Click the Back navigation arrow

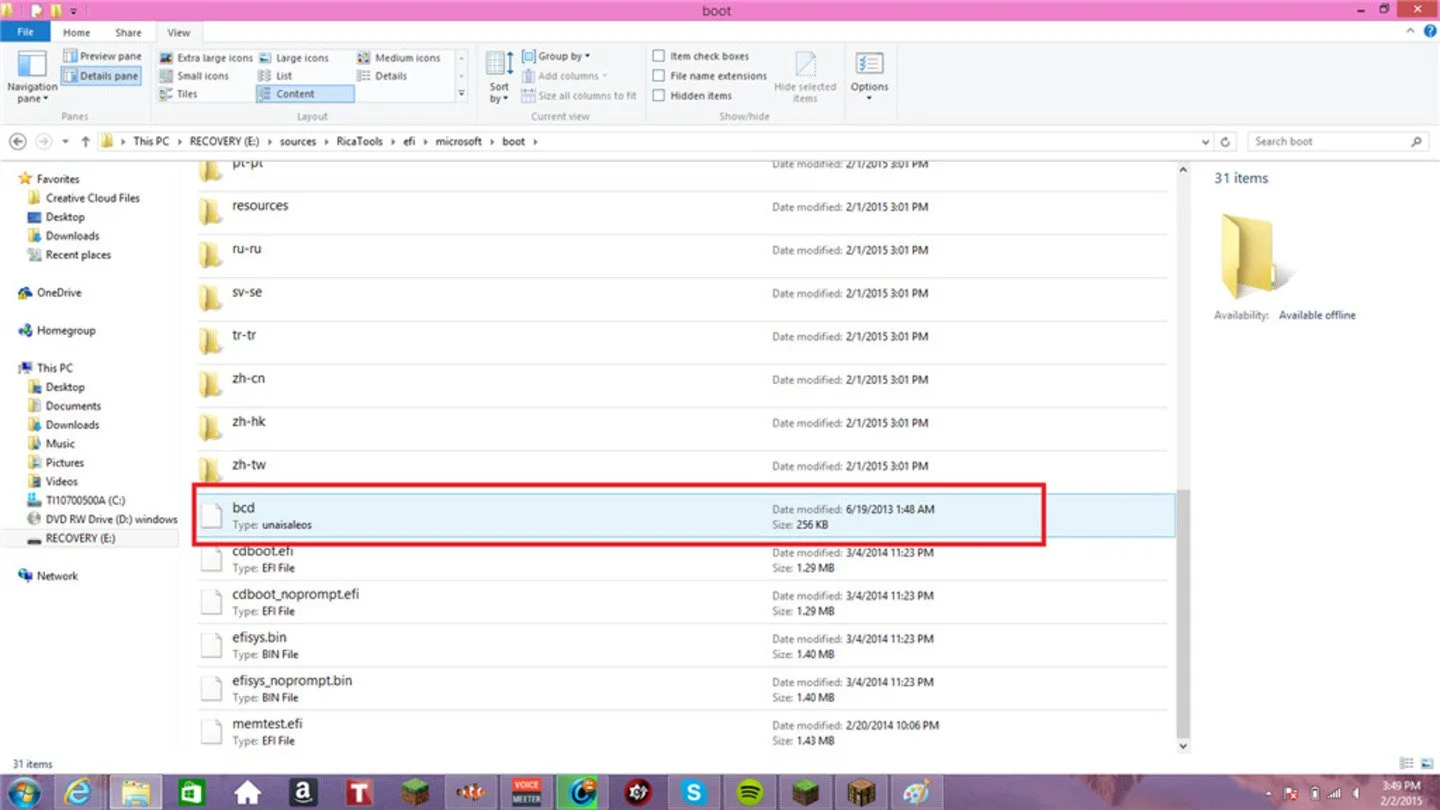click(19, 142)
